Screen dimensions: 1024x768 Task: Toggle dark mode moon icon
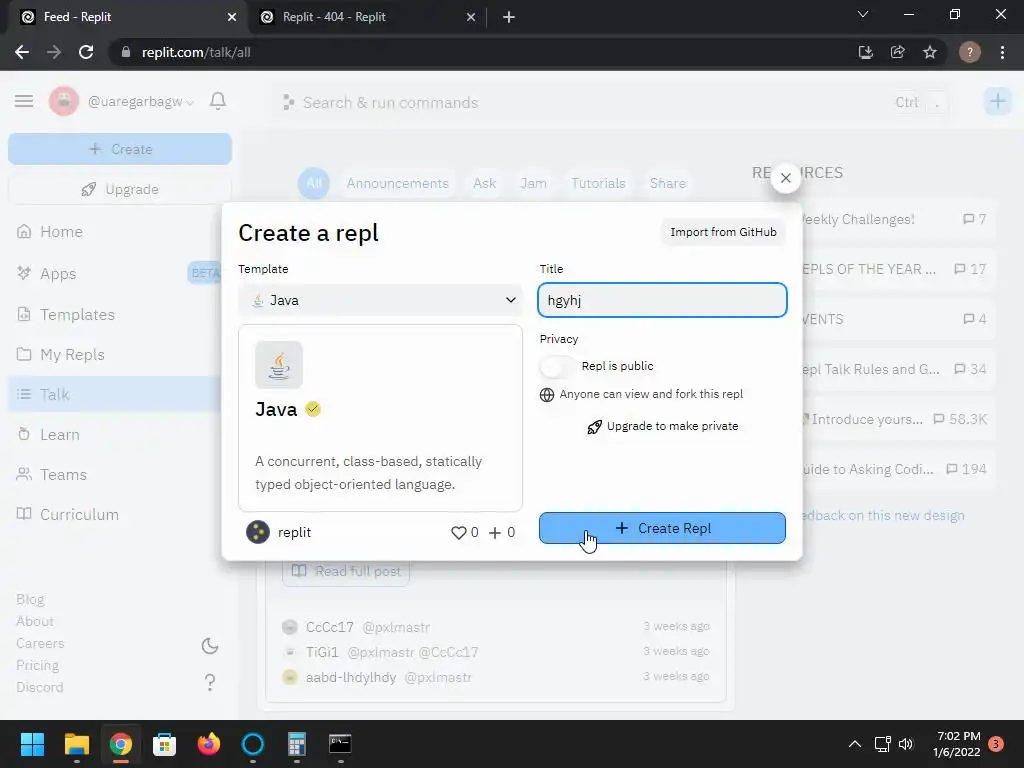click(210, 646)
